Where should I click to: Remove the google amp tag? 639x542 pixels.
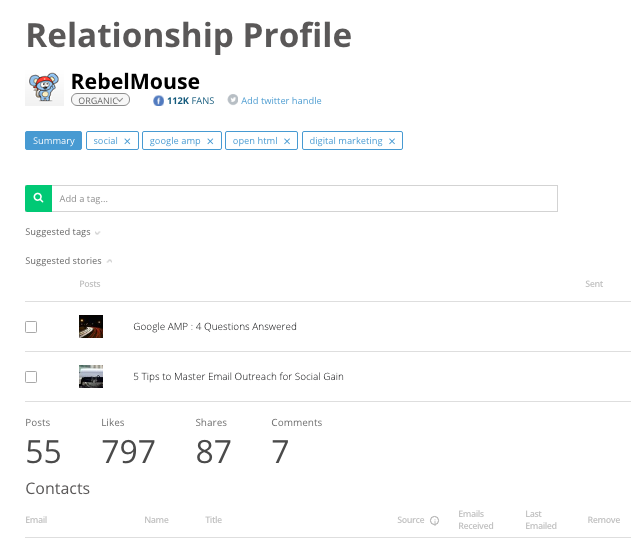[x=210, y=141]
